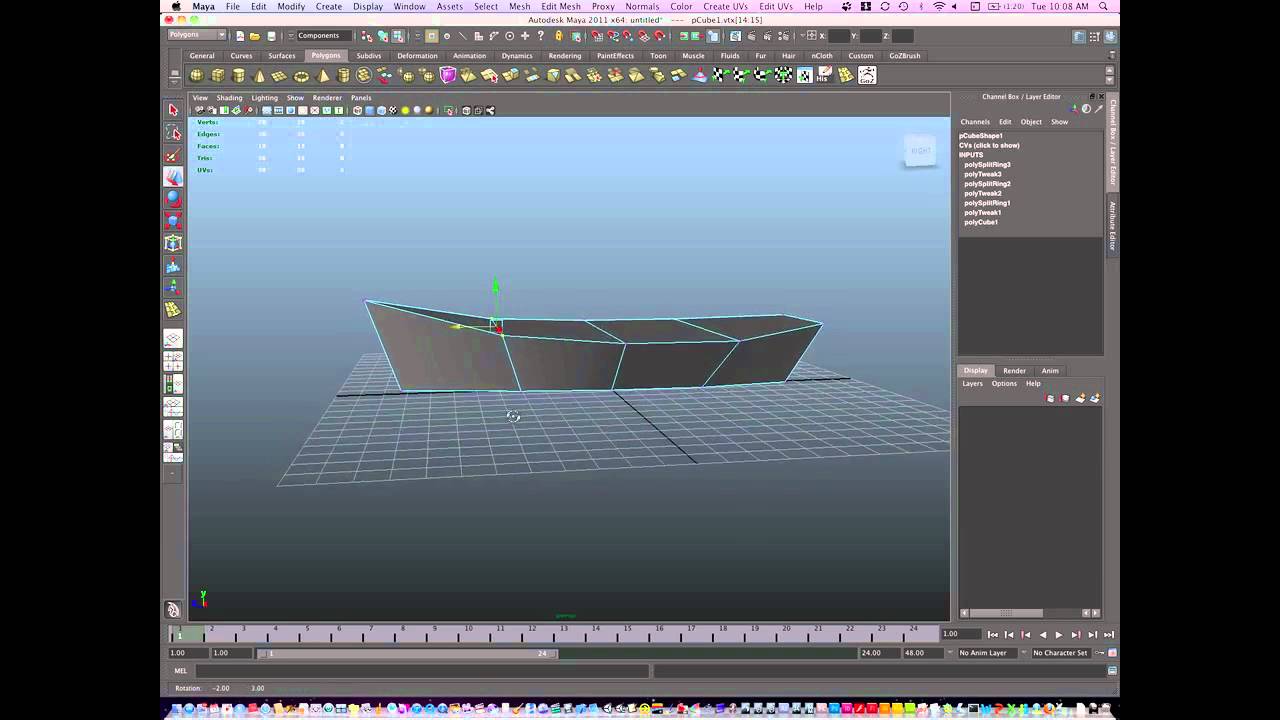1280x720 pixels.
Task: Switch to four view layout
Action: (173, 361)
